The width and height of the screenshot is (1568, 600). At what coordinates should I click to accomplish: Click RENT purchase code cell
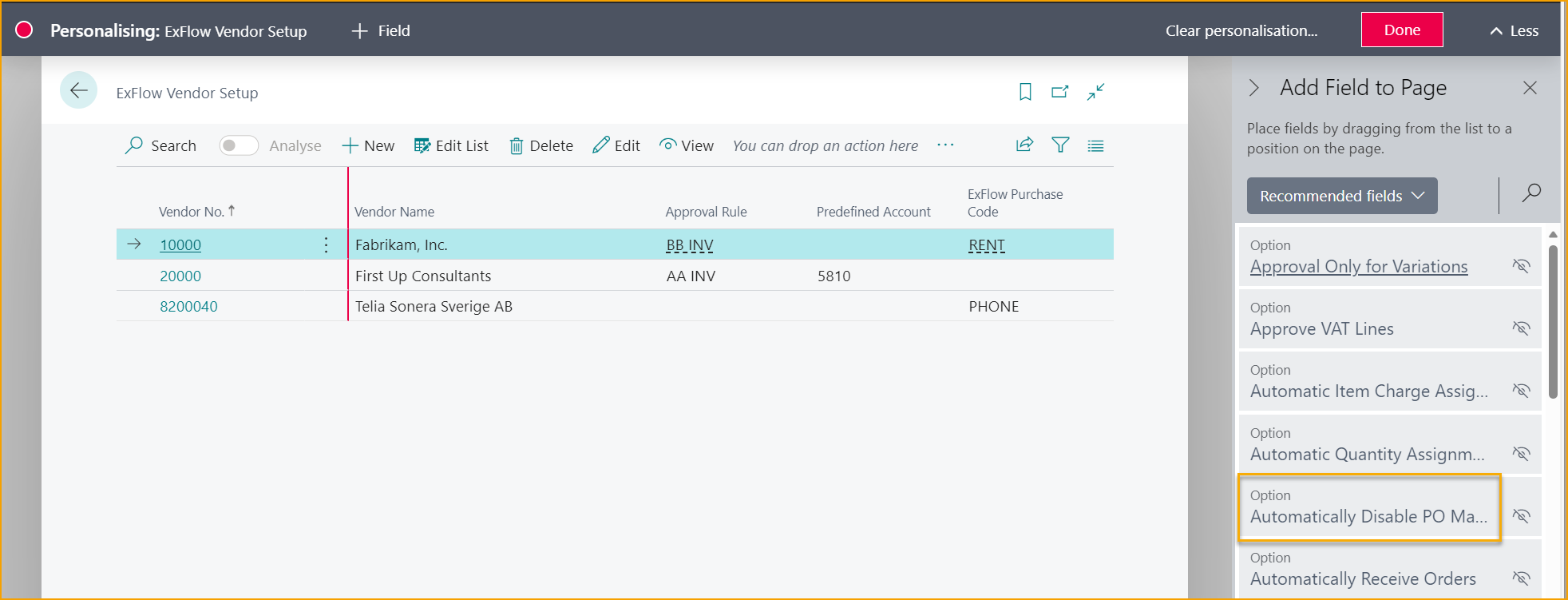pos(987,245)
